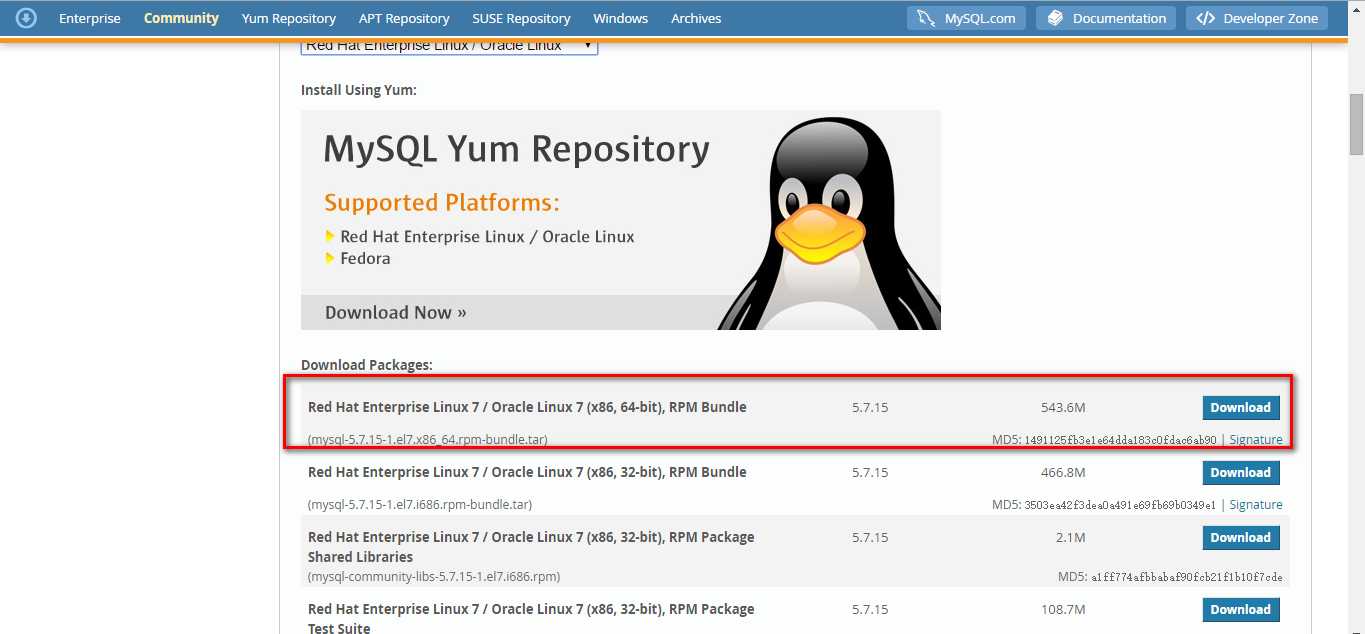Open the Developer Zone button
Screen dimensions: 1365x634
click(x=1257, y=18)
